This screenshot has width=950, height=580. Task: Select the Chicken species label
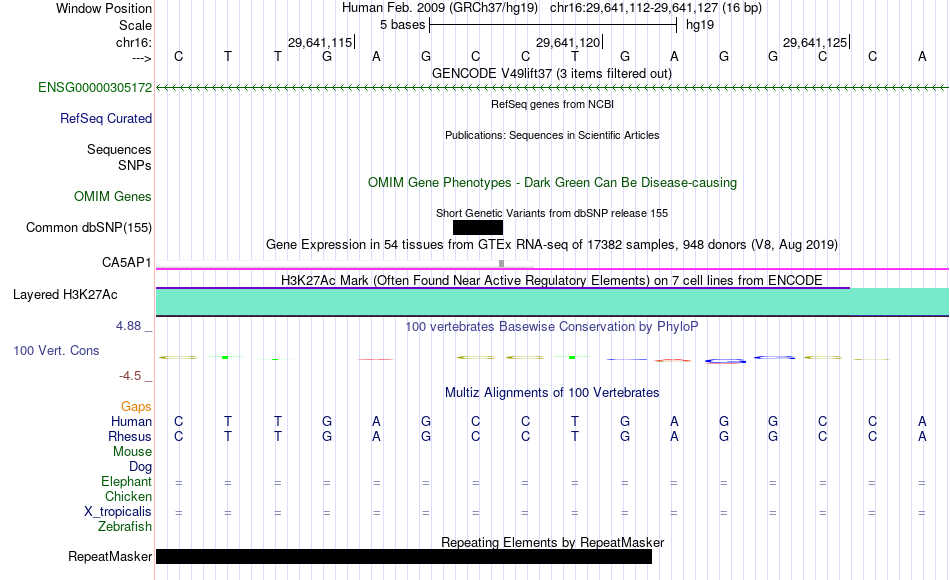click(x=128, y=496)
